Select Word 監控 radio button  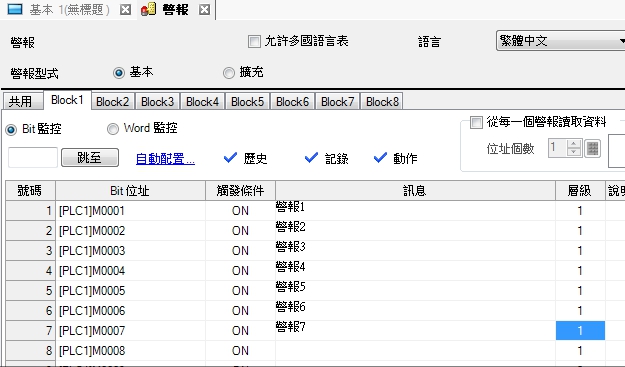point(113,129)
